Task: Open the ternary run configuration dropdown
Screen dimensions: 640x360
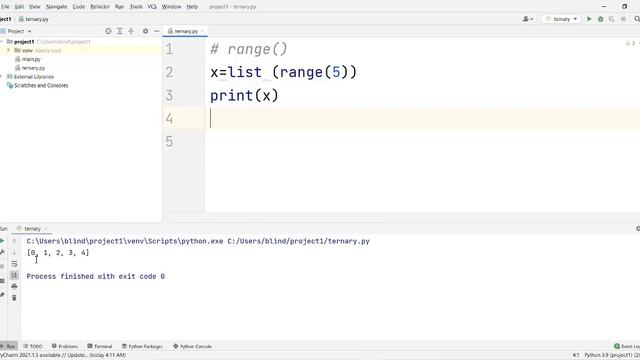Action: 561,19
